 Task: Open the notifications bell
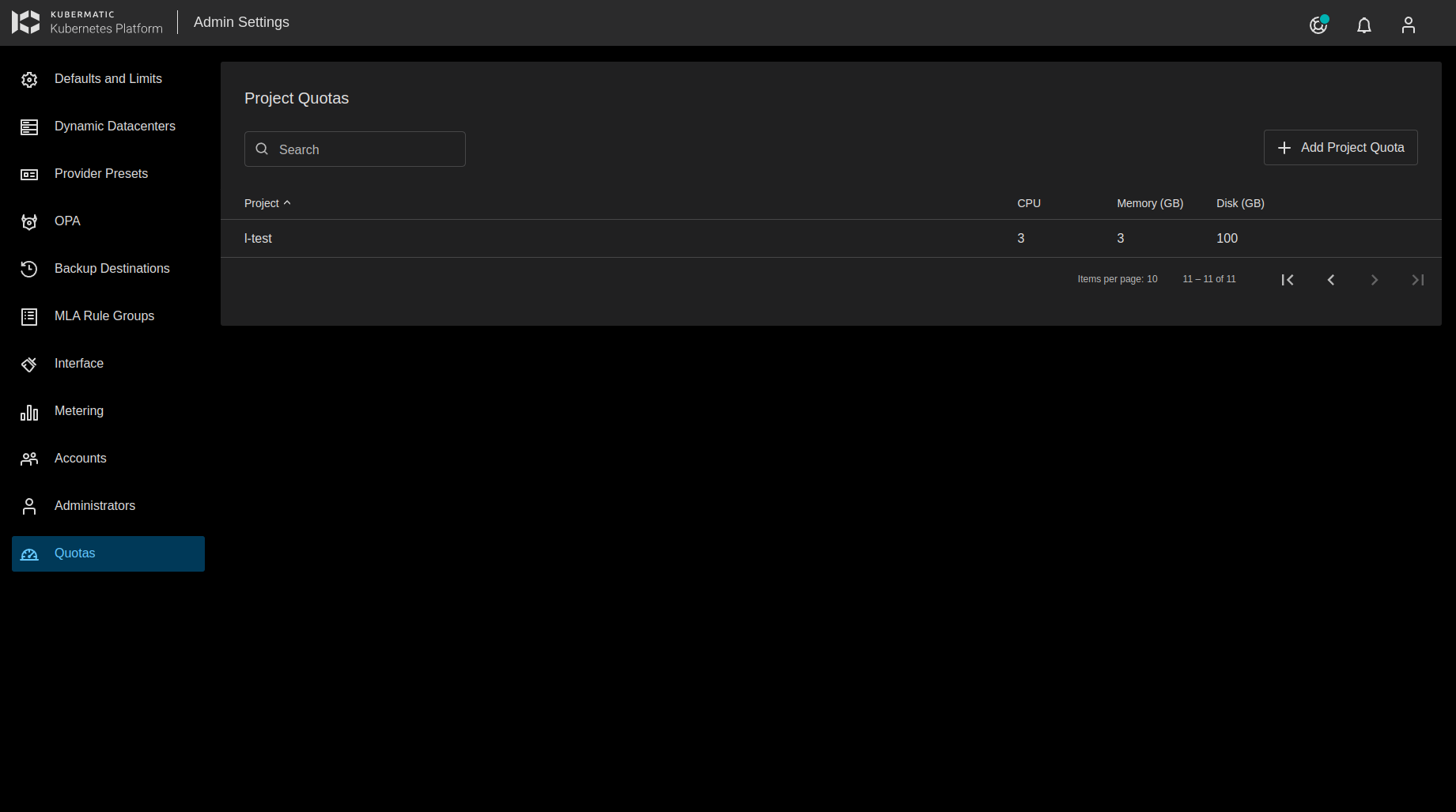[x=1364, y=25]
